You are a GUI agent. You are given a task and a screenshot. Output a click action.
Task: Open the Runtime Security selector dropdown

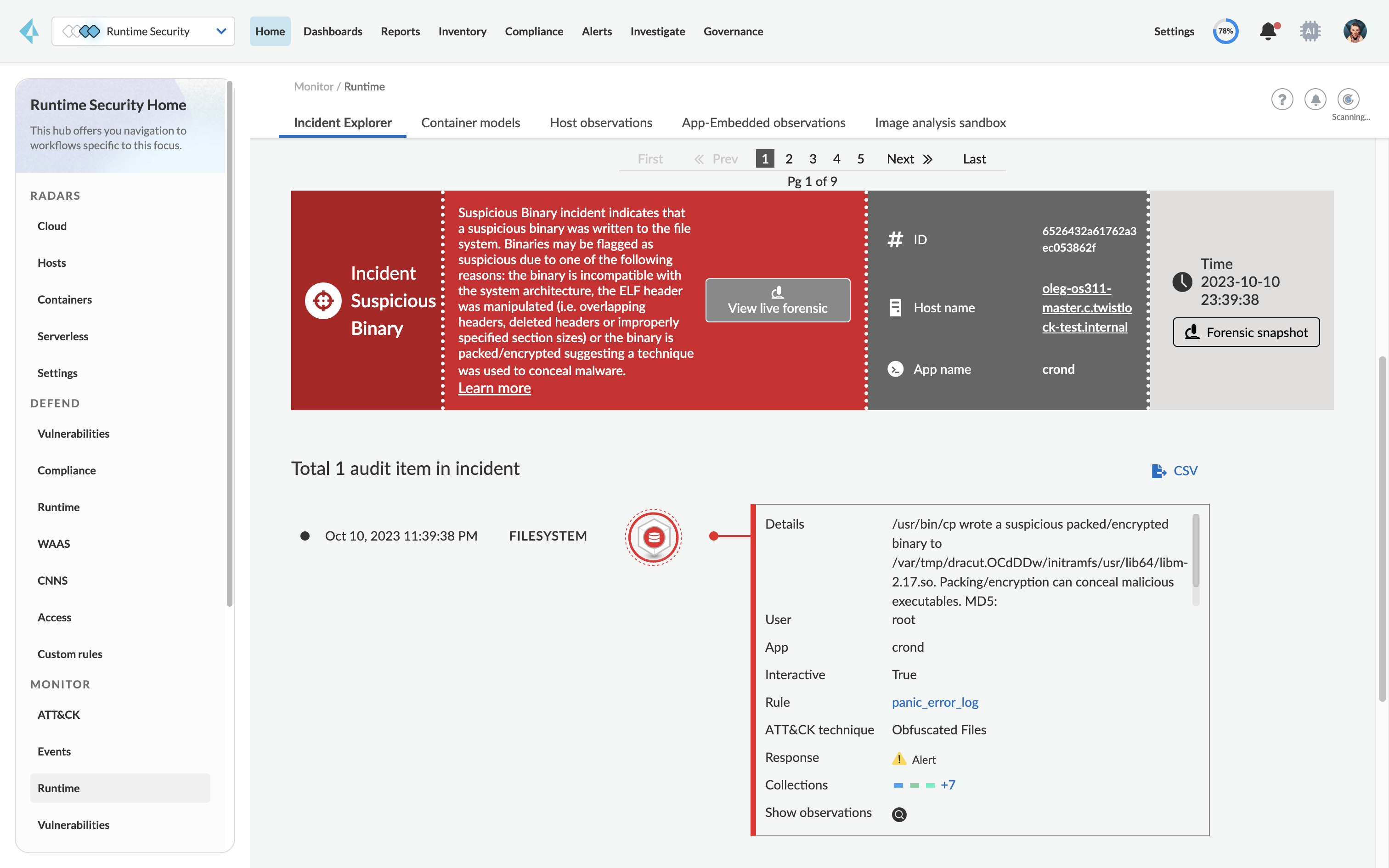(143, 31)
